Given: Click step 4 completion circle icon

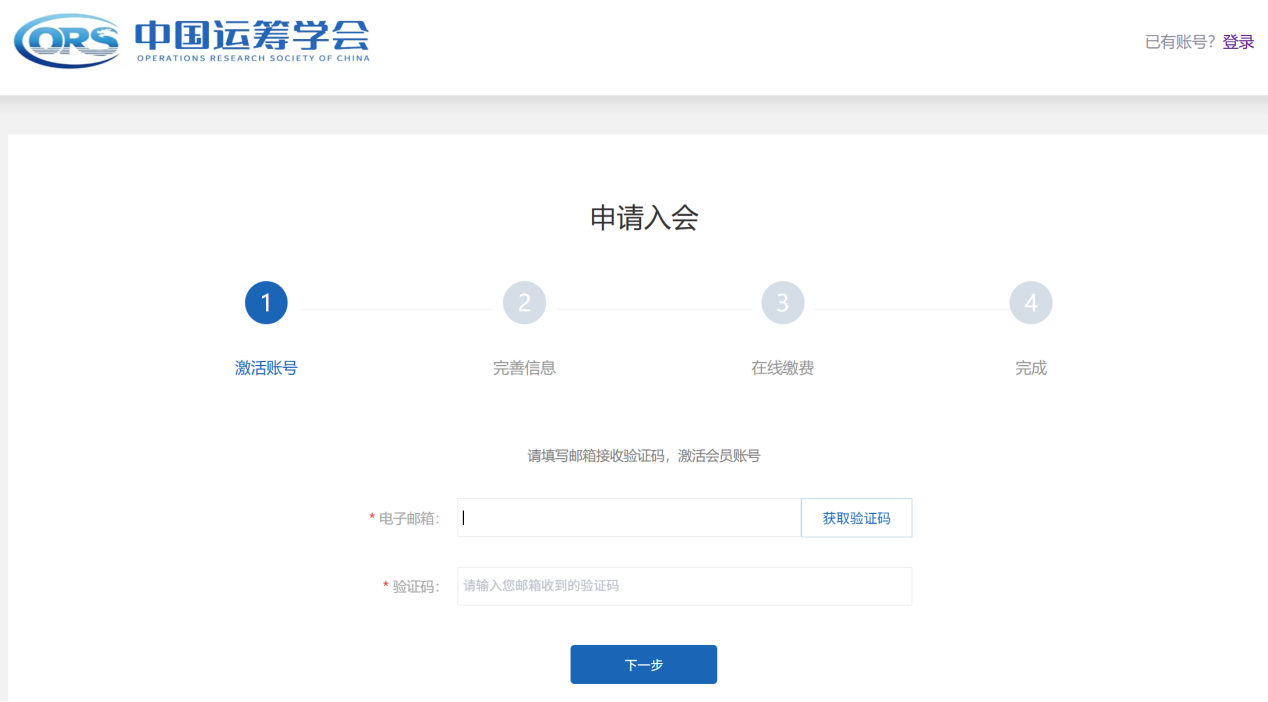Looking at the screenshot, I should point(1031,302).
